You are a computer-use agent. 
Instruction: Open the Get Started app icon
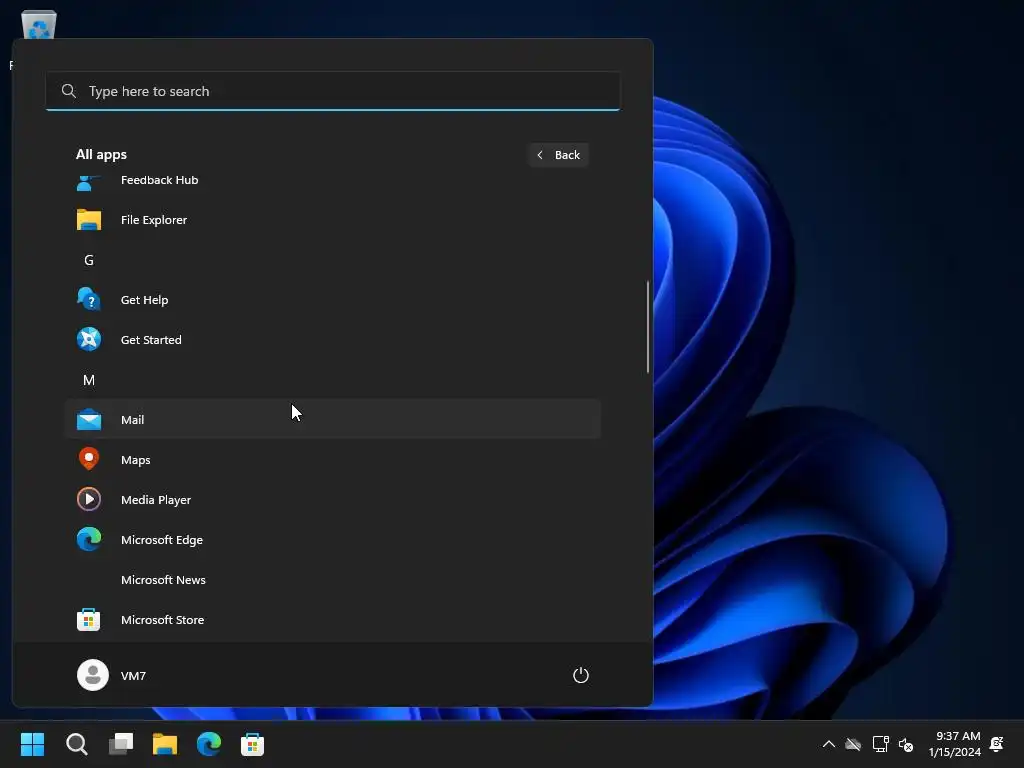[x=88, y=340]
